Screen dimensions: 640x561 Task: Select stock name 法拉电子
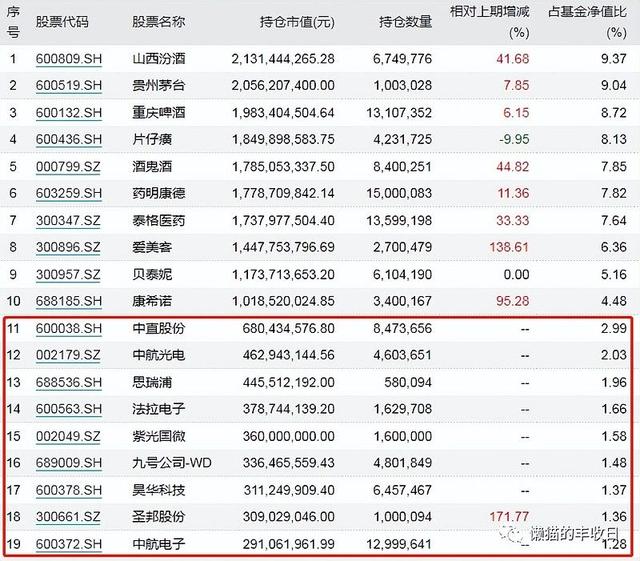158,409
